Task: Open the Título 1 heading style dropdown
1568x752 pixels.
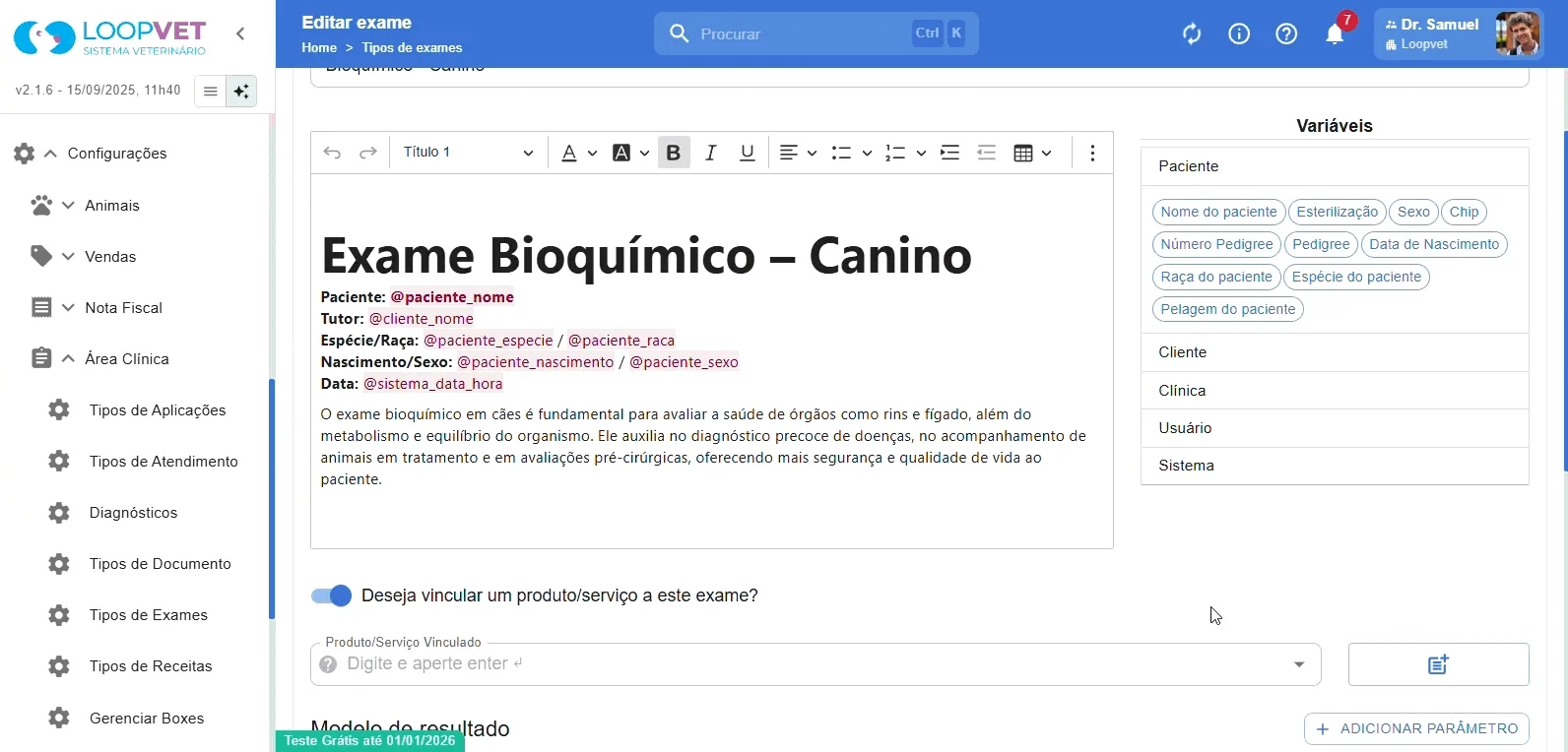Action: 468,153
